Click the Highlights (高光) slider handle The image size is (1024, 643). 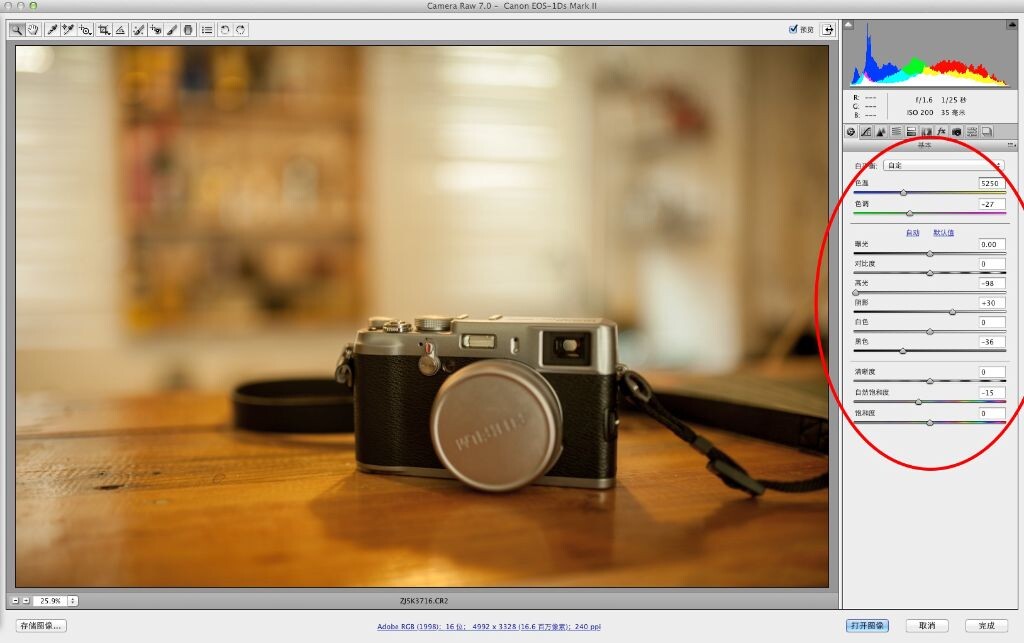tap(856, 292)
